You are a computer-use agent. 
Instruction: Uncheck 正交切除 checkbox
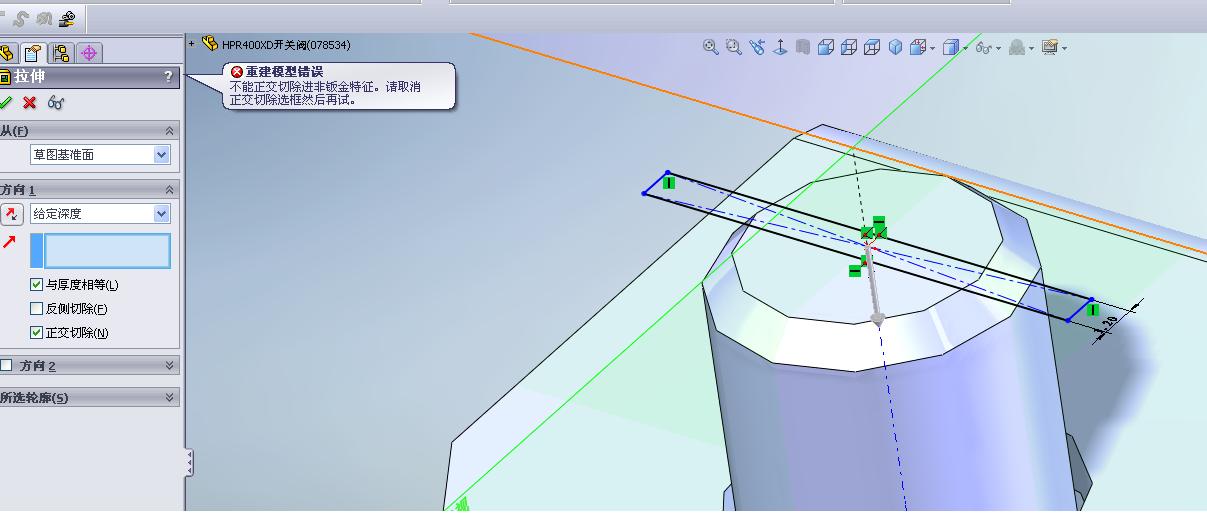coord(37,333)
